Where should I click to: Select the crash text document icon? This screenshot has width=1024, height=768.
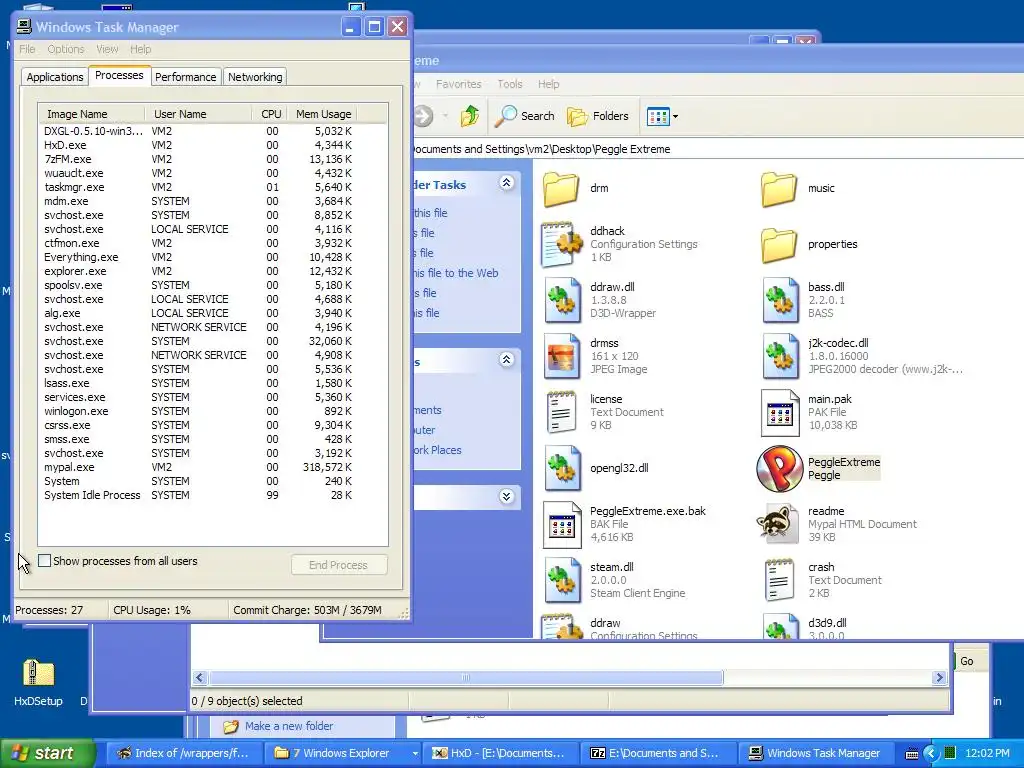click(780, 580)
